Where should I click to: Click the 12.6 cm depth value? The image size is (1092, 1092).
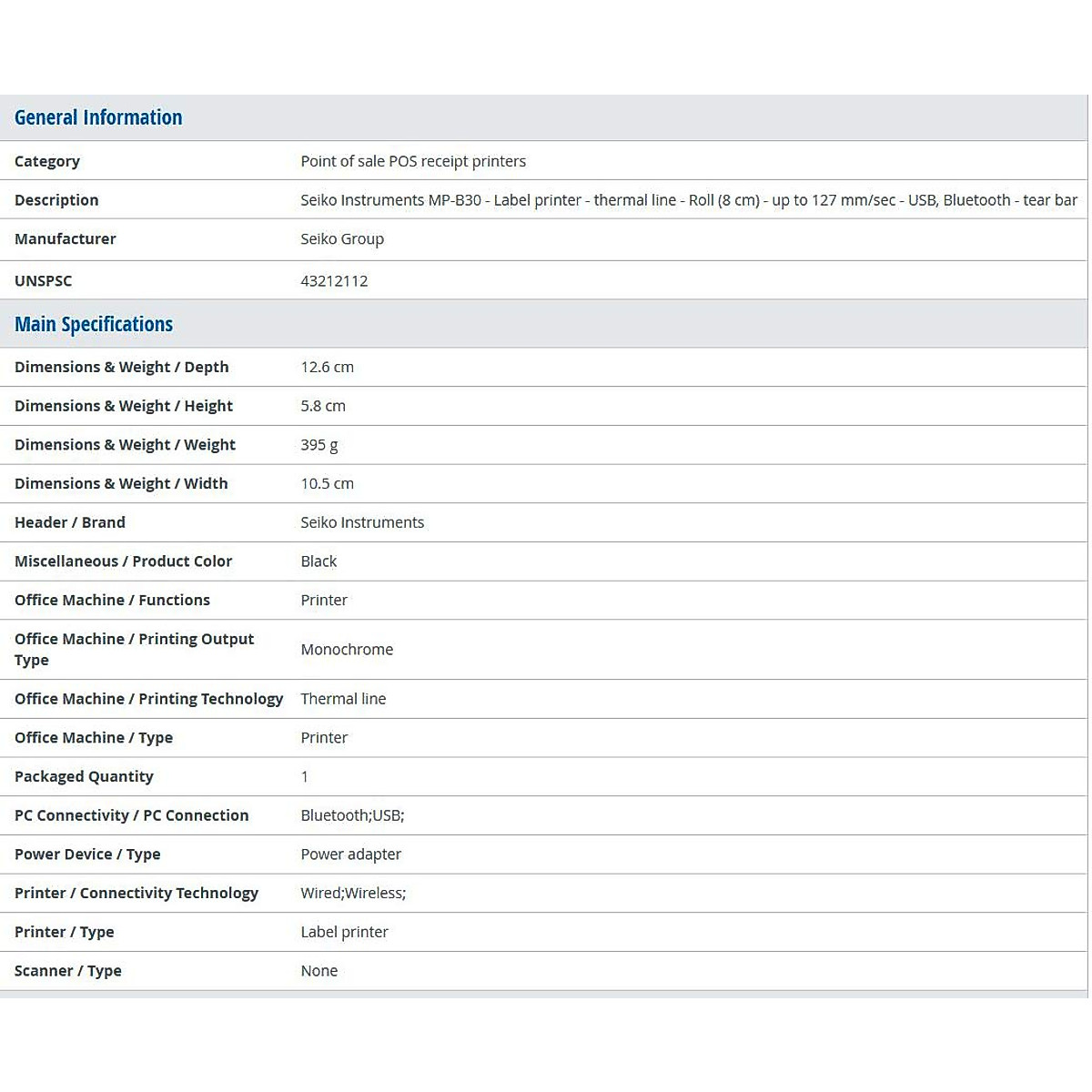tap(327, 368)
